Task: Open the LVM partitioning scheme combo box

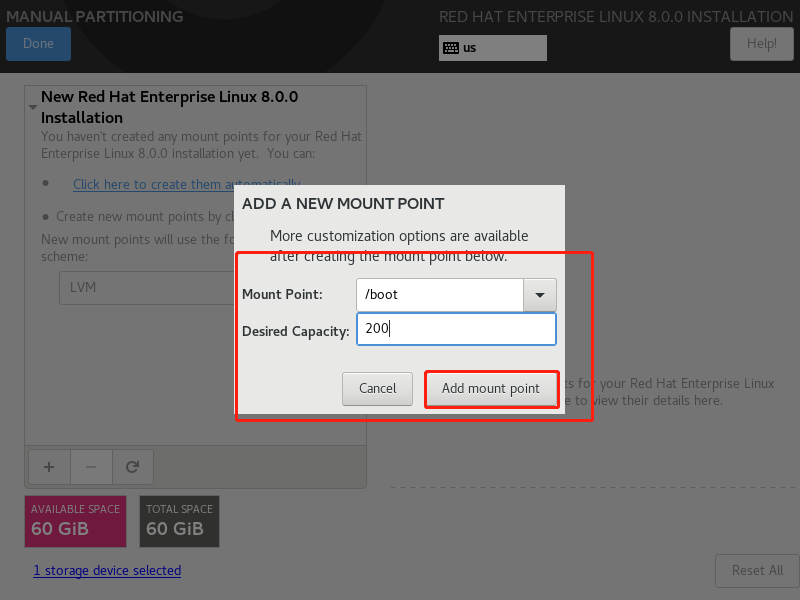Action: click(147, 288)
